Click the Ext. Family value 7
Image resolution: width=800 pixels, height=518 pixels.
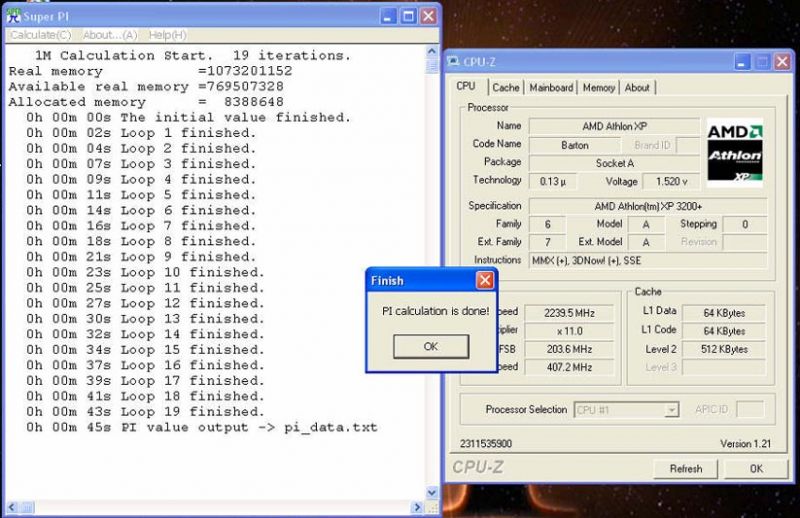547,242
